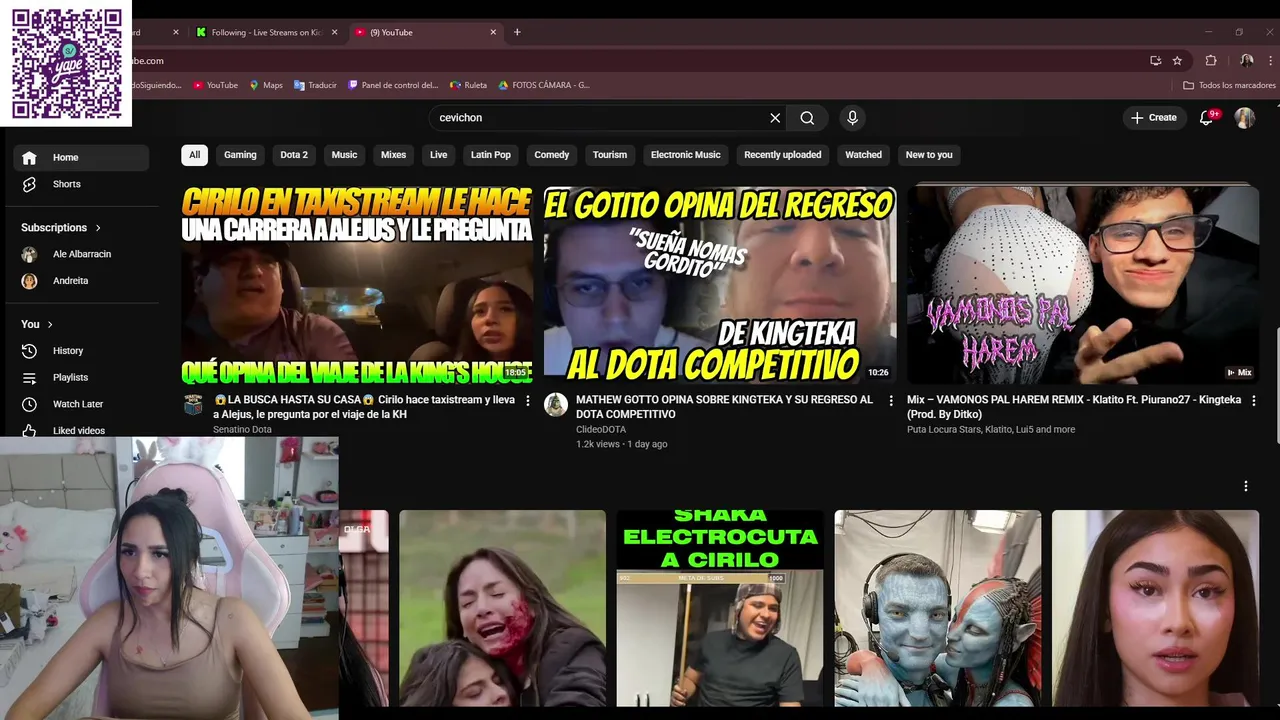The image size is (1280, 720).
Task: Select the All filter chip
Action: [x=194, y=155]
